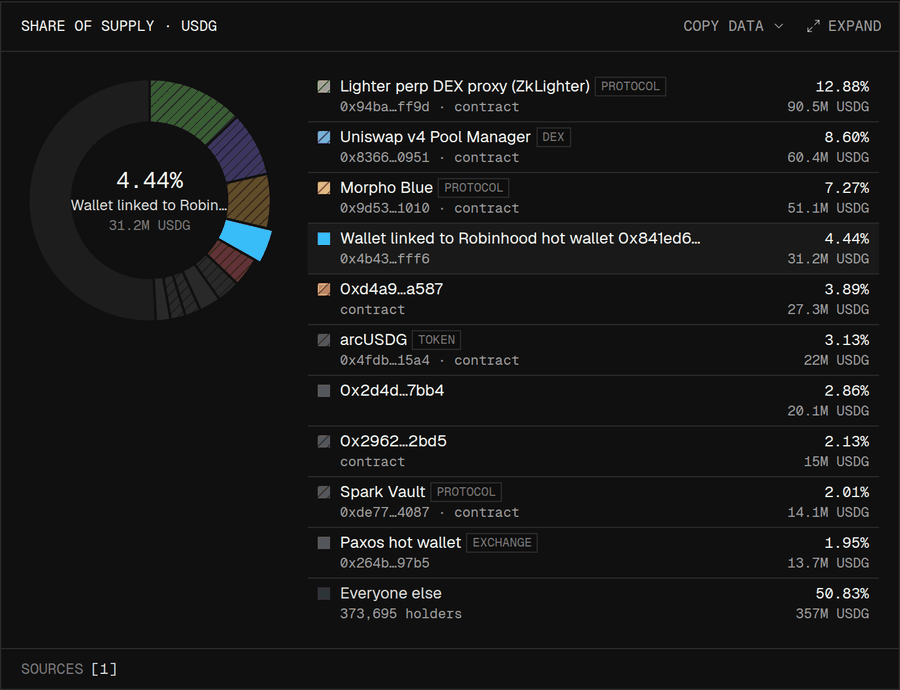The height and width of the screenshot is (690, 900).
Task: Click the 373,695 holders text
Action: 401,614
